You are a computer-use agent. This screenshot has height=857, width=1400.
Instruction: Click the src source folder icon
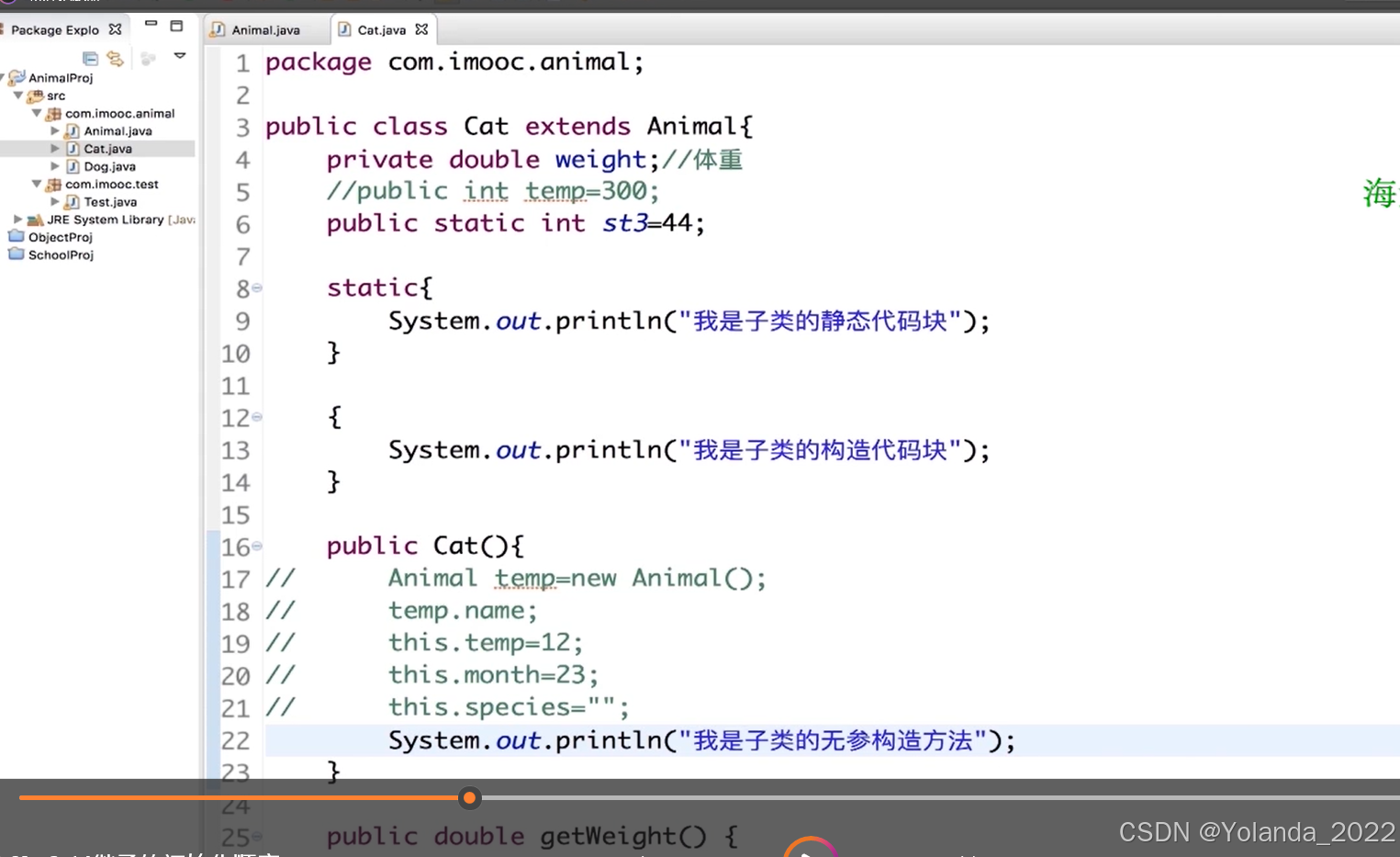click(35, 96)
